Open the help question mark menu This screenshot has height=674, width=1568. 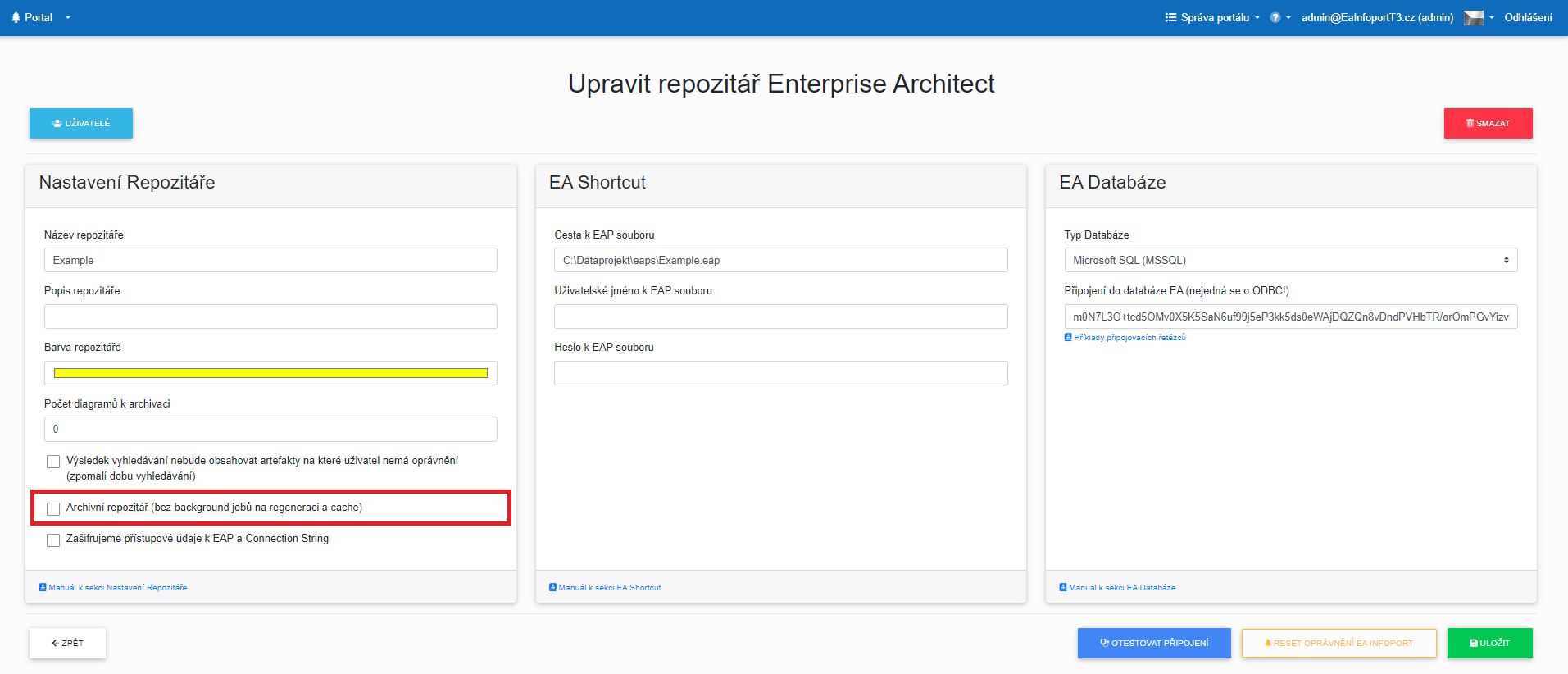1279,17
